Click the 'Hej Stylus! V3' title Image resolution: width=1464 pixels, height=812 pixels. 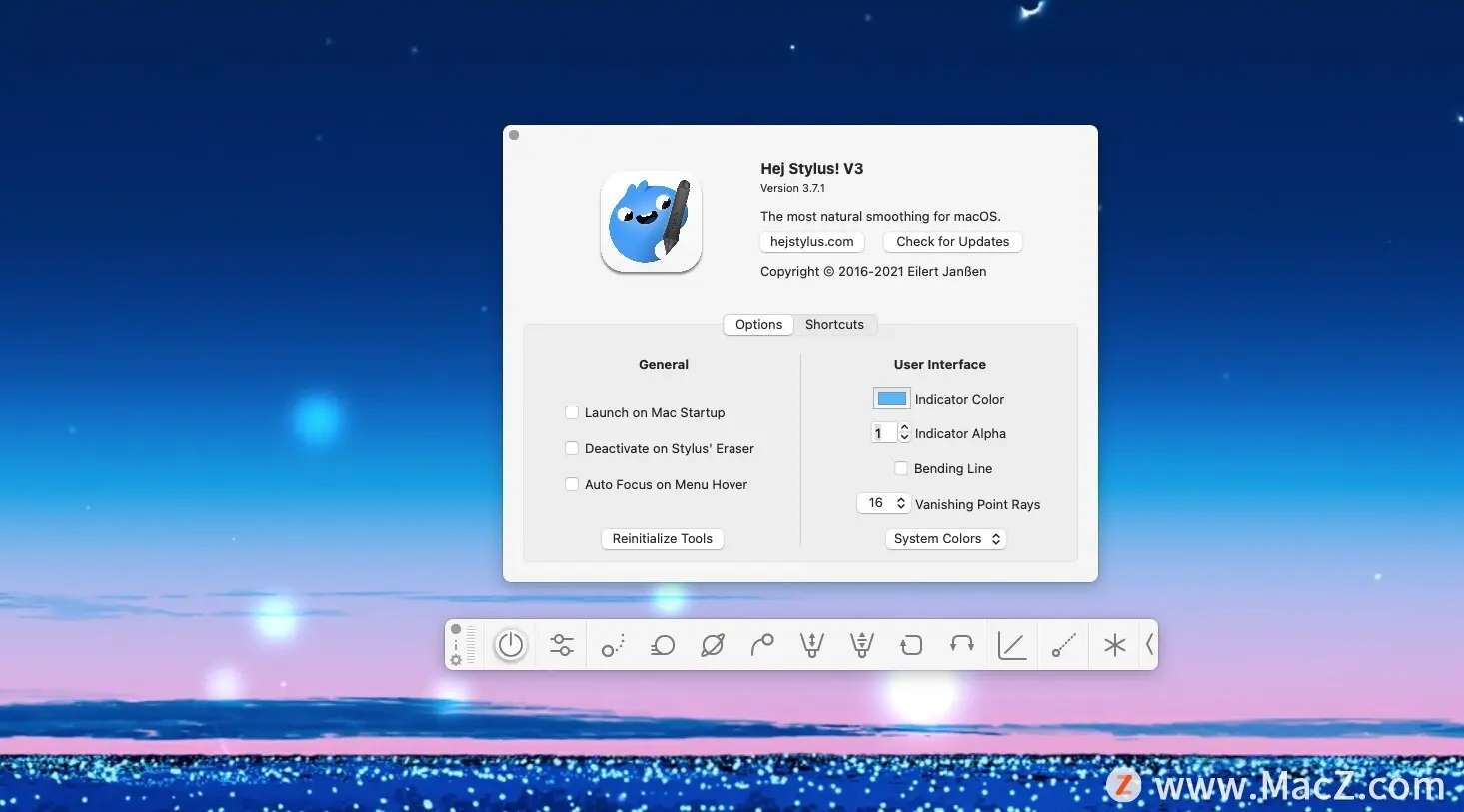point(812,169)
